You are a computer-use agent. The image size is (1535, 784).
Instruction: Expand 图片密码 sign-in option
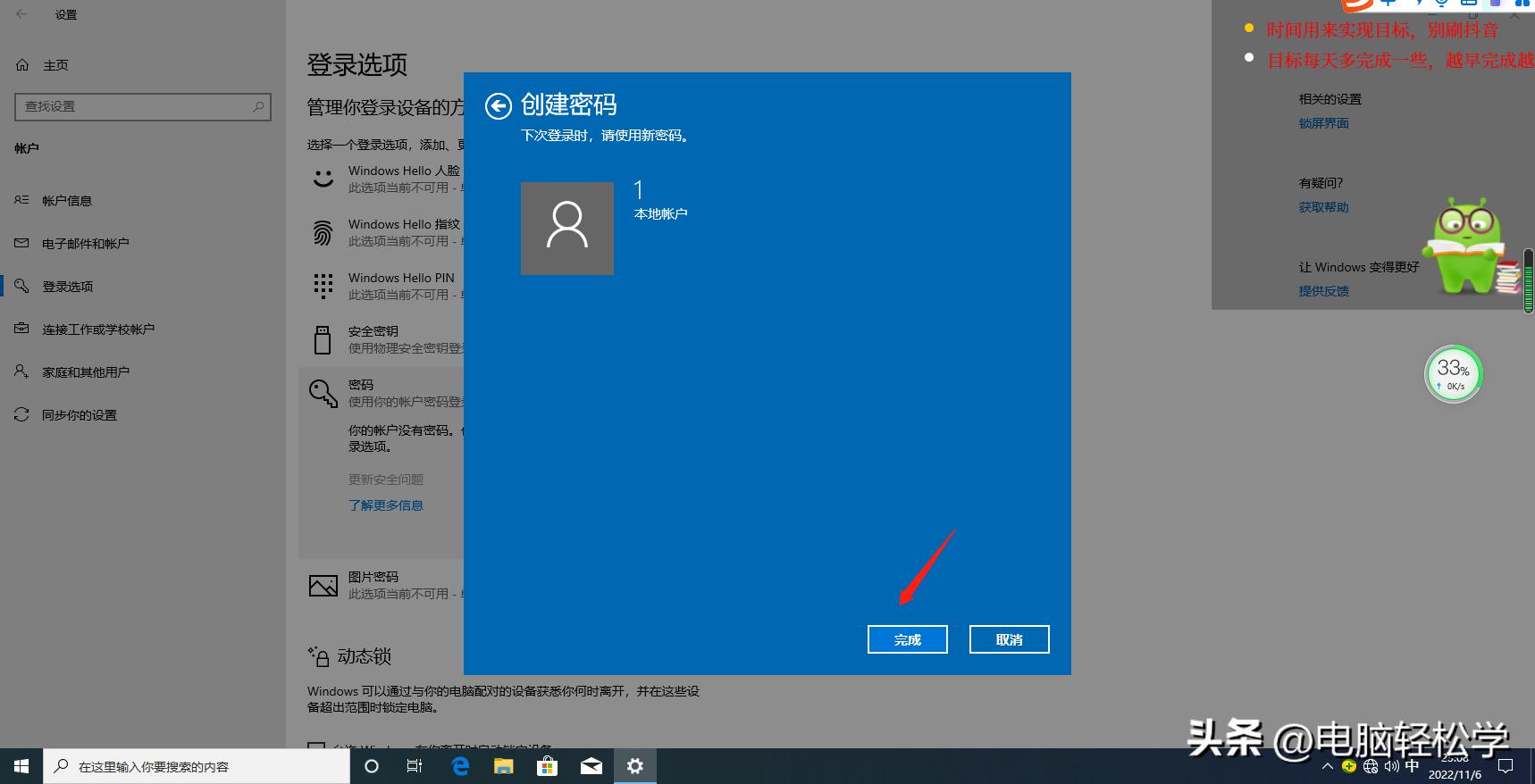384,585
